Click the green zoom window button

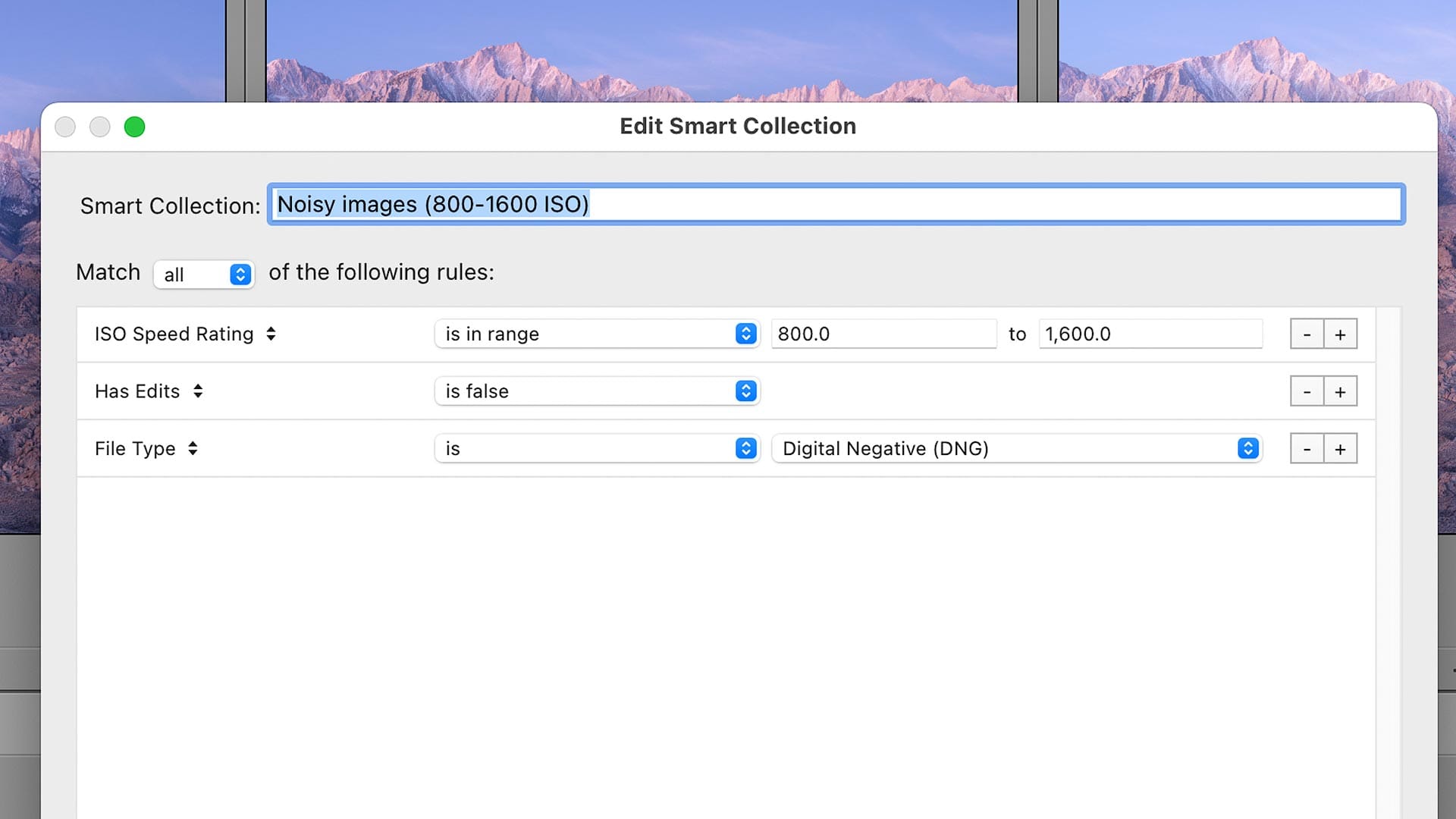point(134,127)
